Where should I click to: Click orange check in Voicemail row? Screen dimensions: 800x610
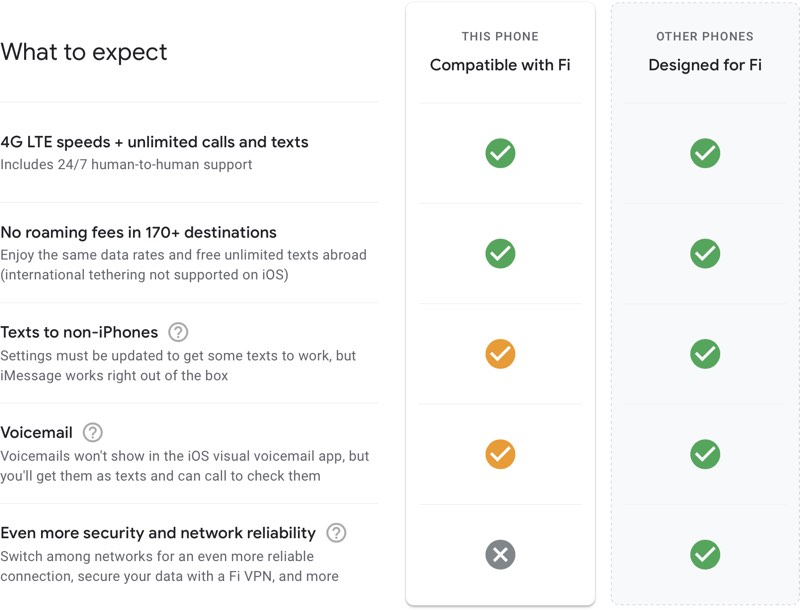pyautogui.click(x=500, y=454)
